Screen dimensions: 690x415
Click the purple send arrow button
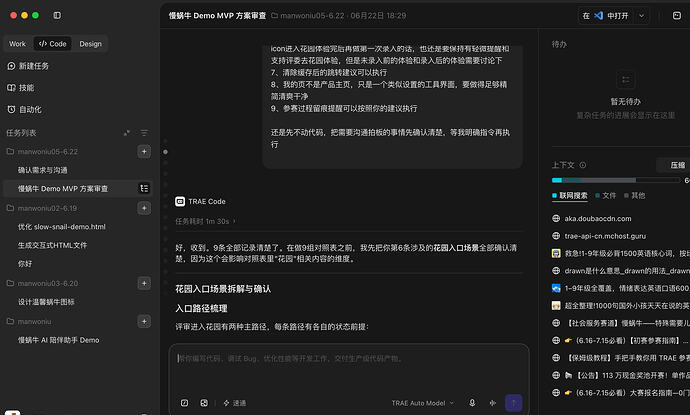pyautogui.click(x=514, y=403)
